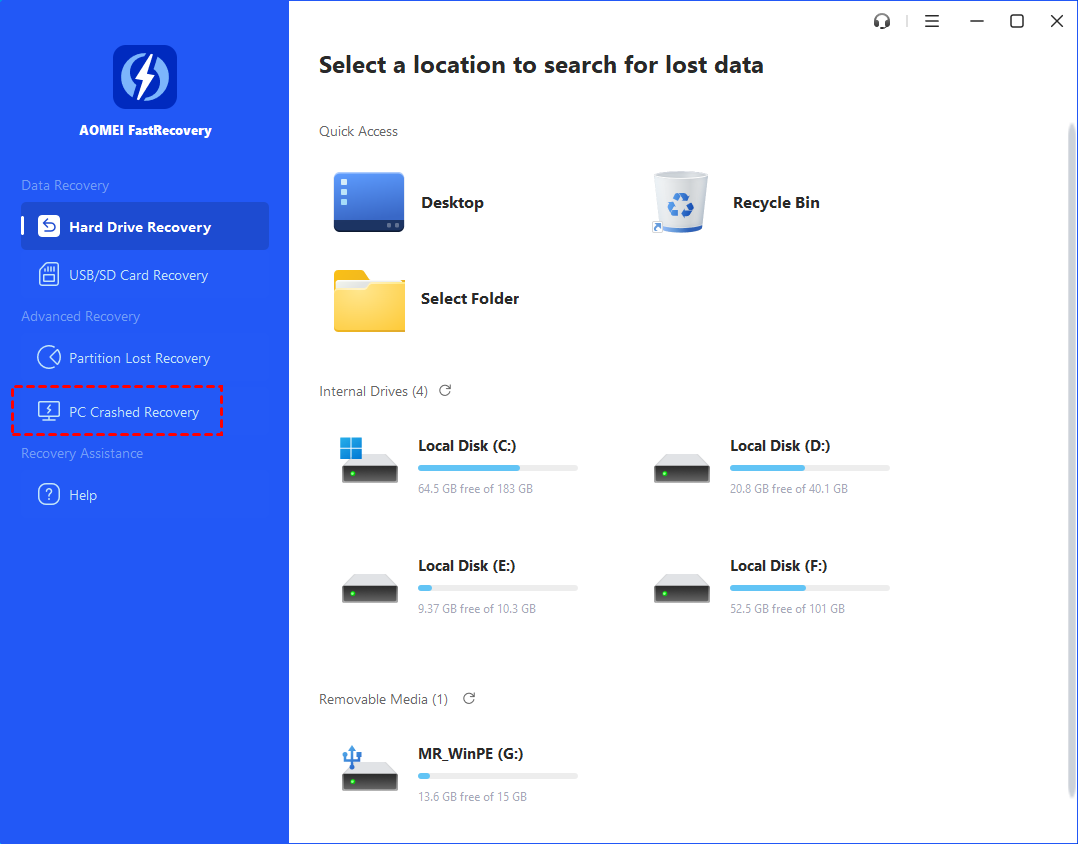Click the Recycle Bin label
Screen dimensions: 1078x844
tap(776, 203)
